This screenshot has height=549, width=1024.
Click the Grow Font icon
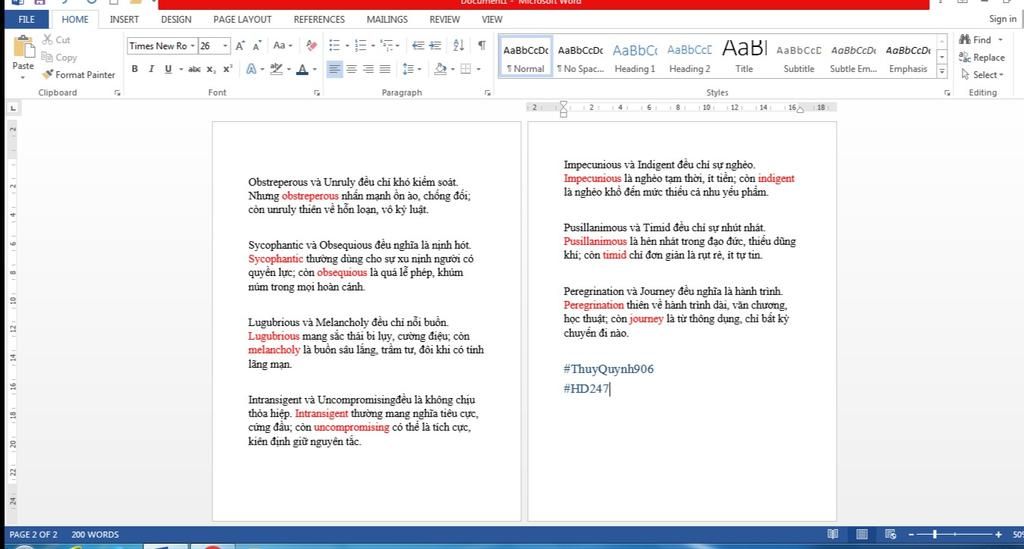[x=240, y=45]
